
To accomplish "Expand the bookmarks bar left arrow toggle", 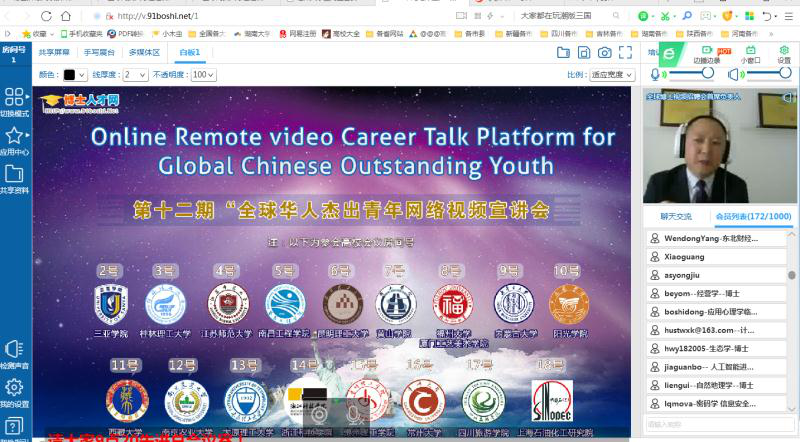I will (7, 34).
